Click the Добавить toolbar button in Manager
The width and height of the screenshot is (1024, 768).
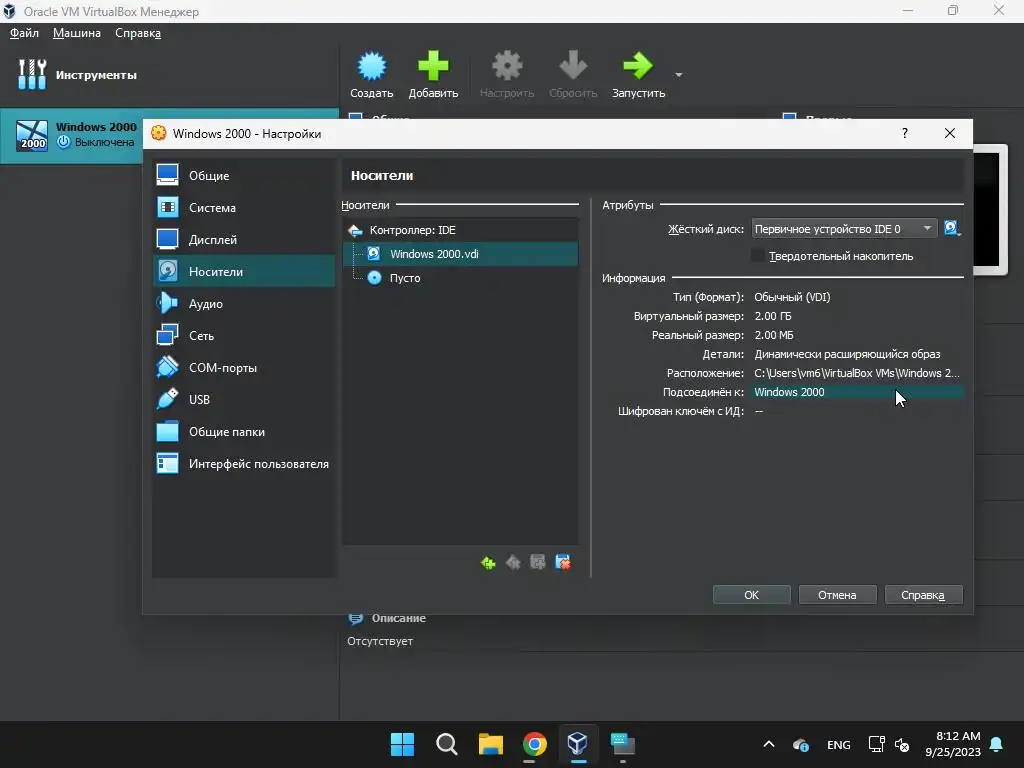click(x=434, y=74)
